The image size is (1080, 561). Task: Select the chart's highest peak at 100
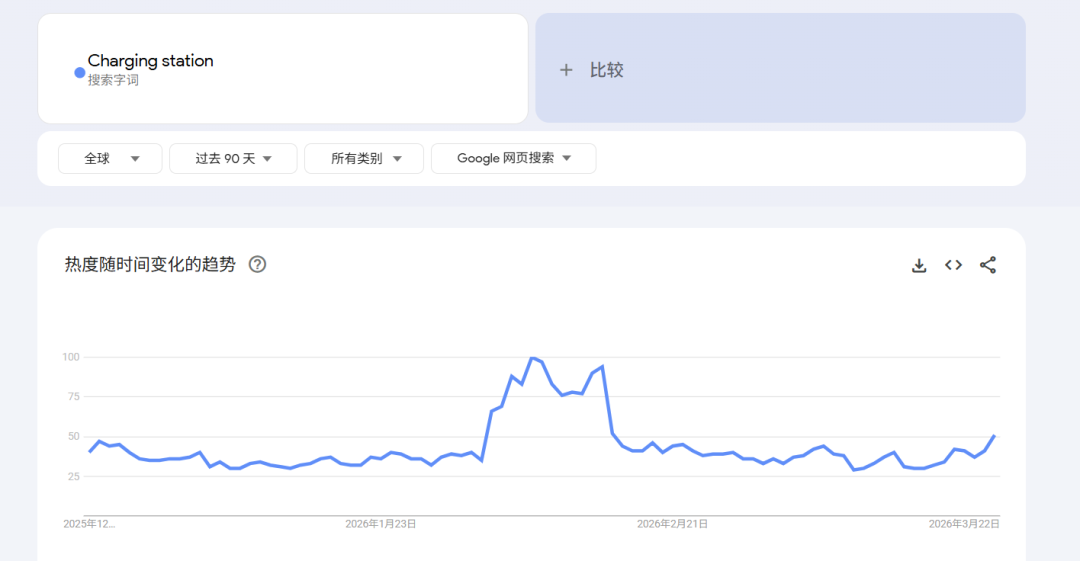click(533, 357)
